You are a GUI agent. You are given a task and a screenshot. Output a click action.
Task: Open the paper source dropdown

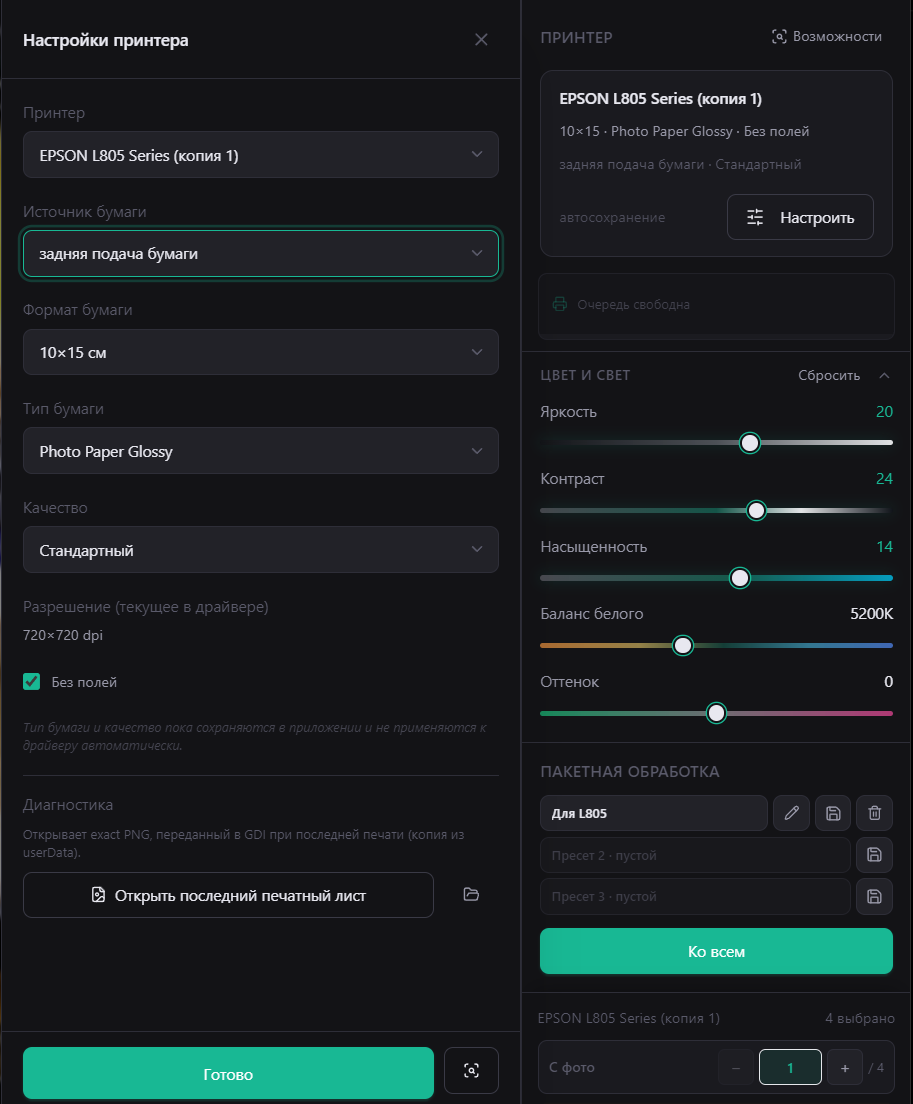point(260,253)
